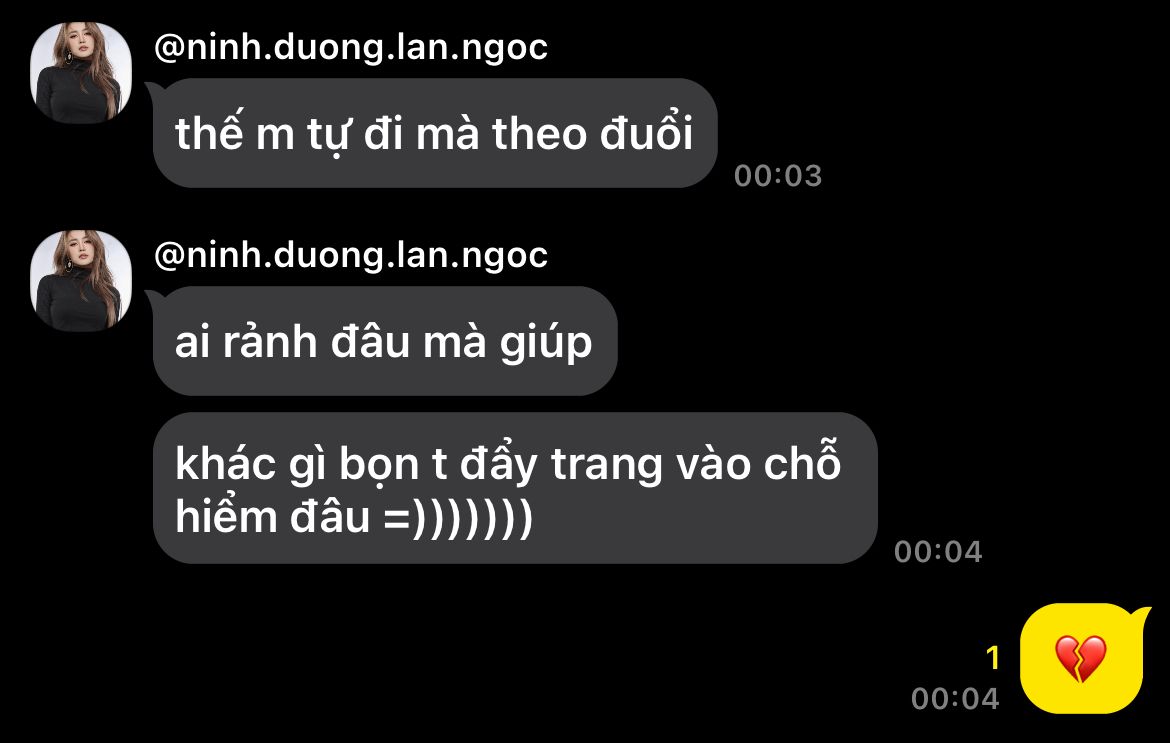Viewport: 1170px width, 743px height.
Task: Open the top ninh.duong.lan.ngoc profile avatar
Action: click(x=81, y=72)
